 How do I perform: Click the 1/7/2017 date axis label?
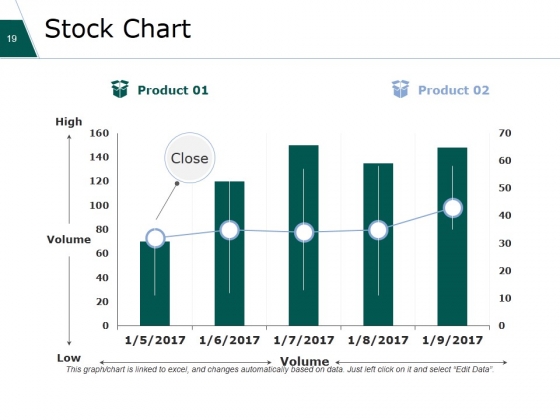coord(304,340)
